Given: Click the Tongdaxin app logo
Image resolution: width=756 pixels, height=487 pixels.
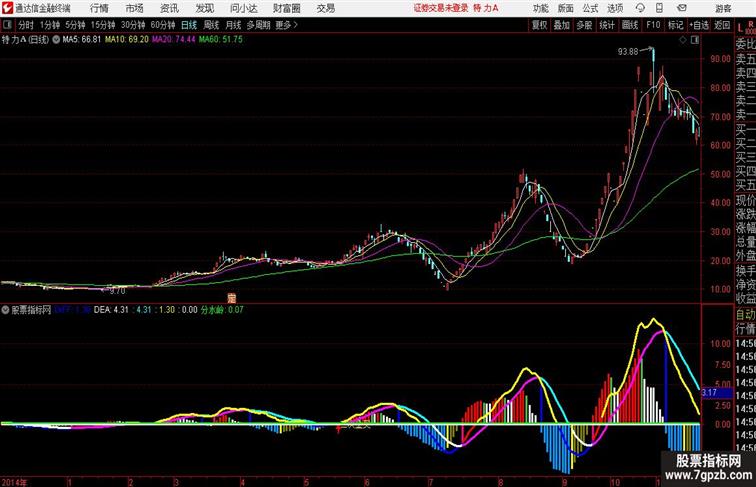Looking at the screenshot, I should [7, 8].
